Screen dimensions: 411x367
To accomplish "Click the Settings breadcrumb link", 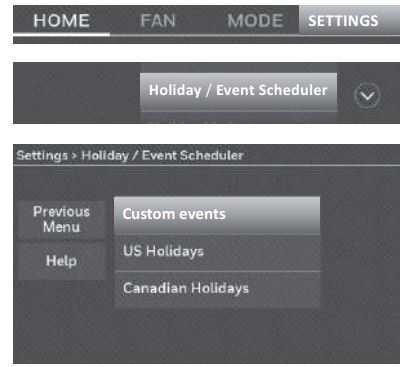I will click(x=42, y=156).
